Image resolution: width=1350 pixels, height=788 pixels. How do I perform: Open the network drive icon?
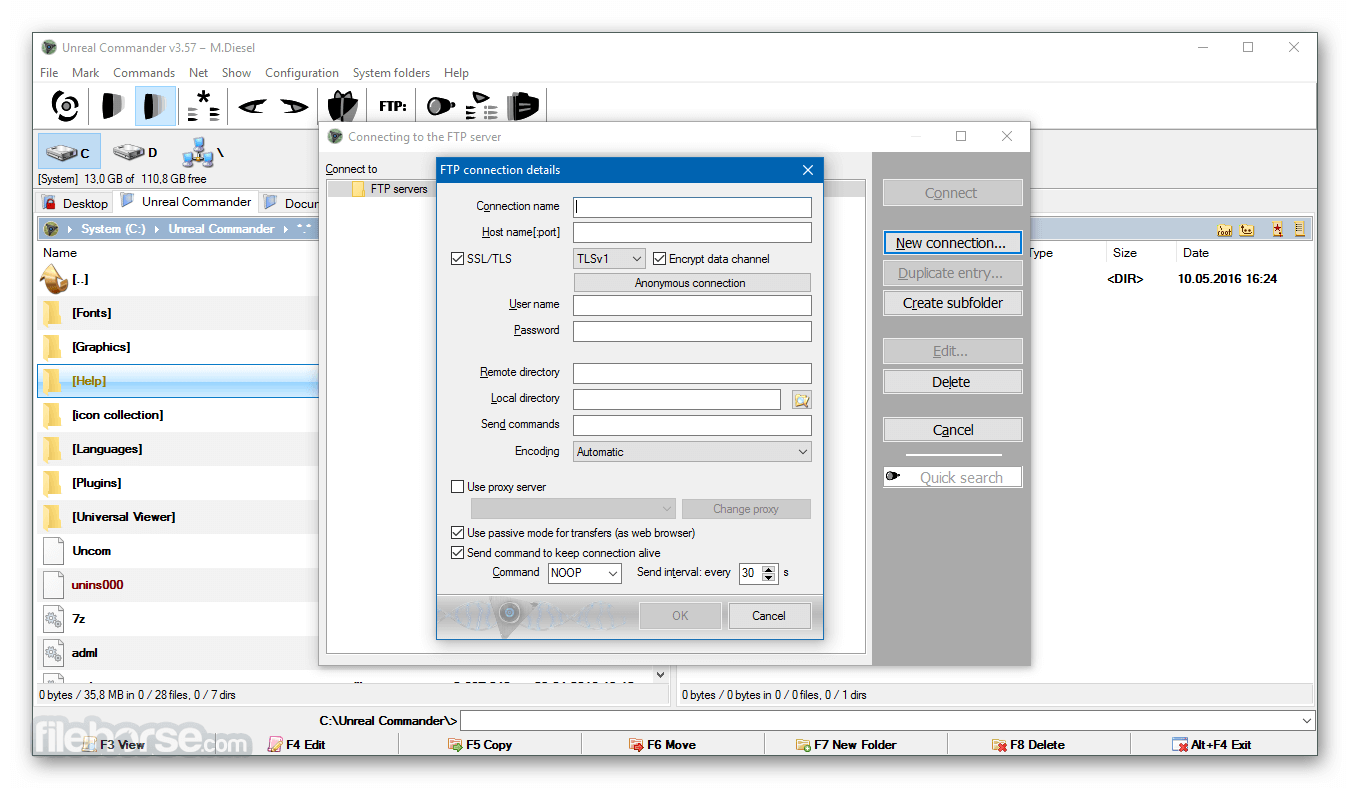201,152
